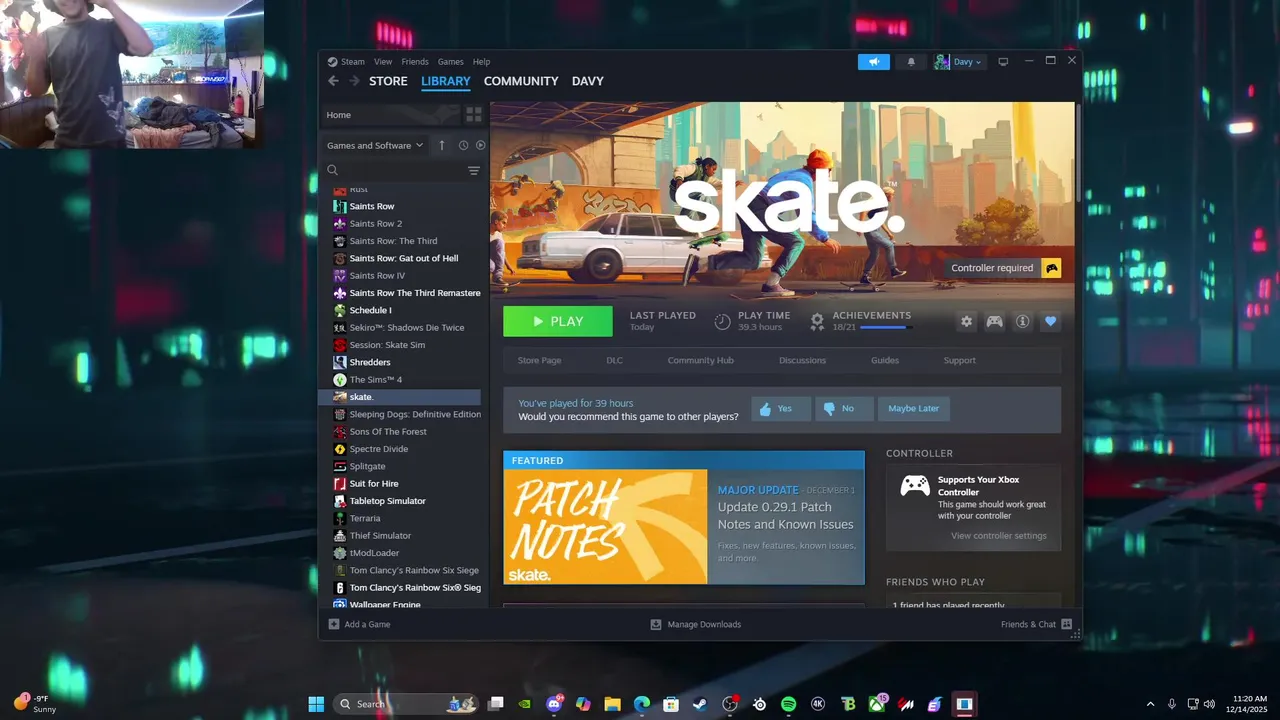
Task: Open the Patch Notes featured thumbnail
Action: (x=605, y=527)
